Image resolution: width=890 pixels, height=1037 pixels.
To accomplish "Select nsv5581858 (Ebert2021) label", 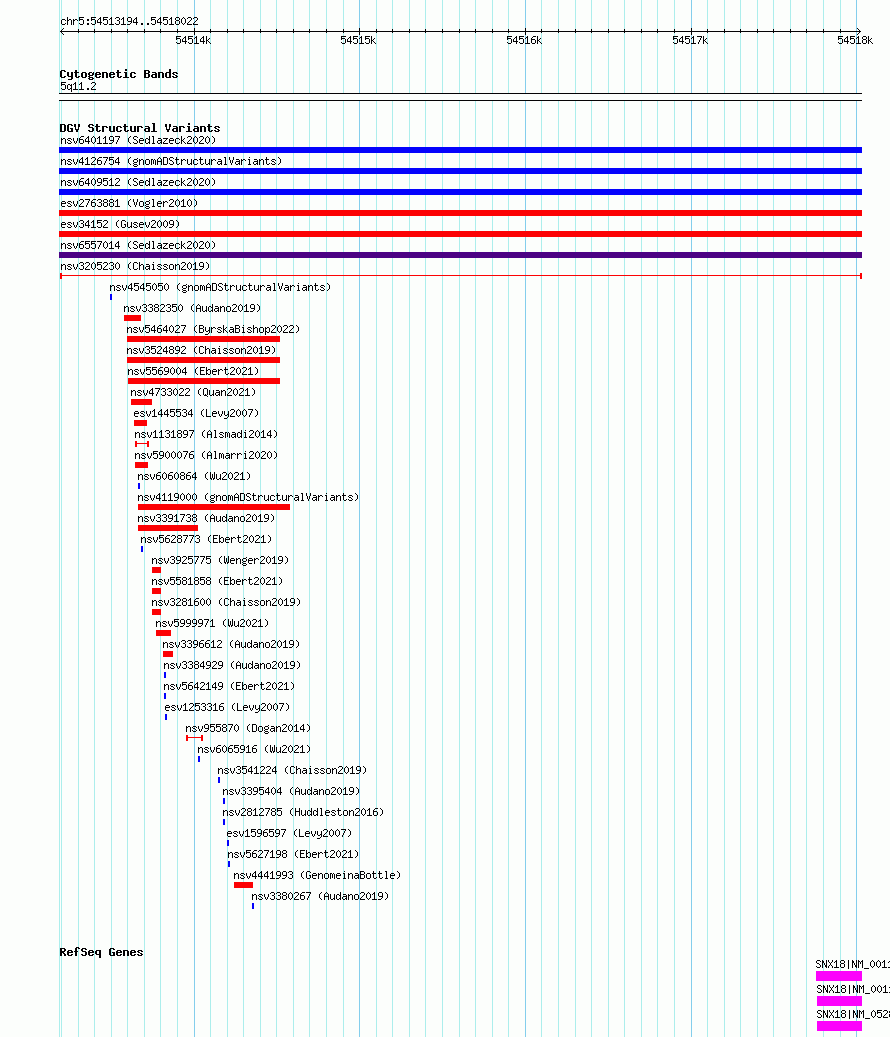I will coord(218,581).
